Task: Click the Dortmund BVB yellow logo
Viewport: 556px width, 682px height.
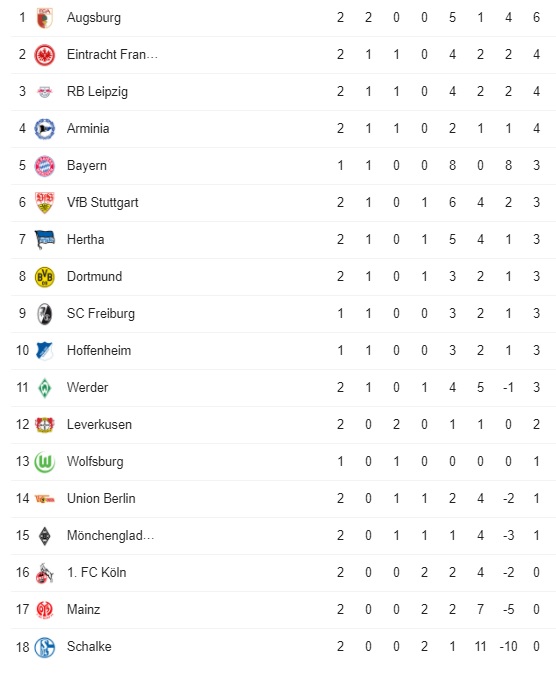Action: pos(44,277)
